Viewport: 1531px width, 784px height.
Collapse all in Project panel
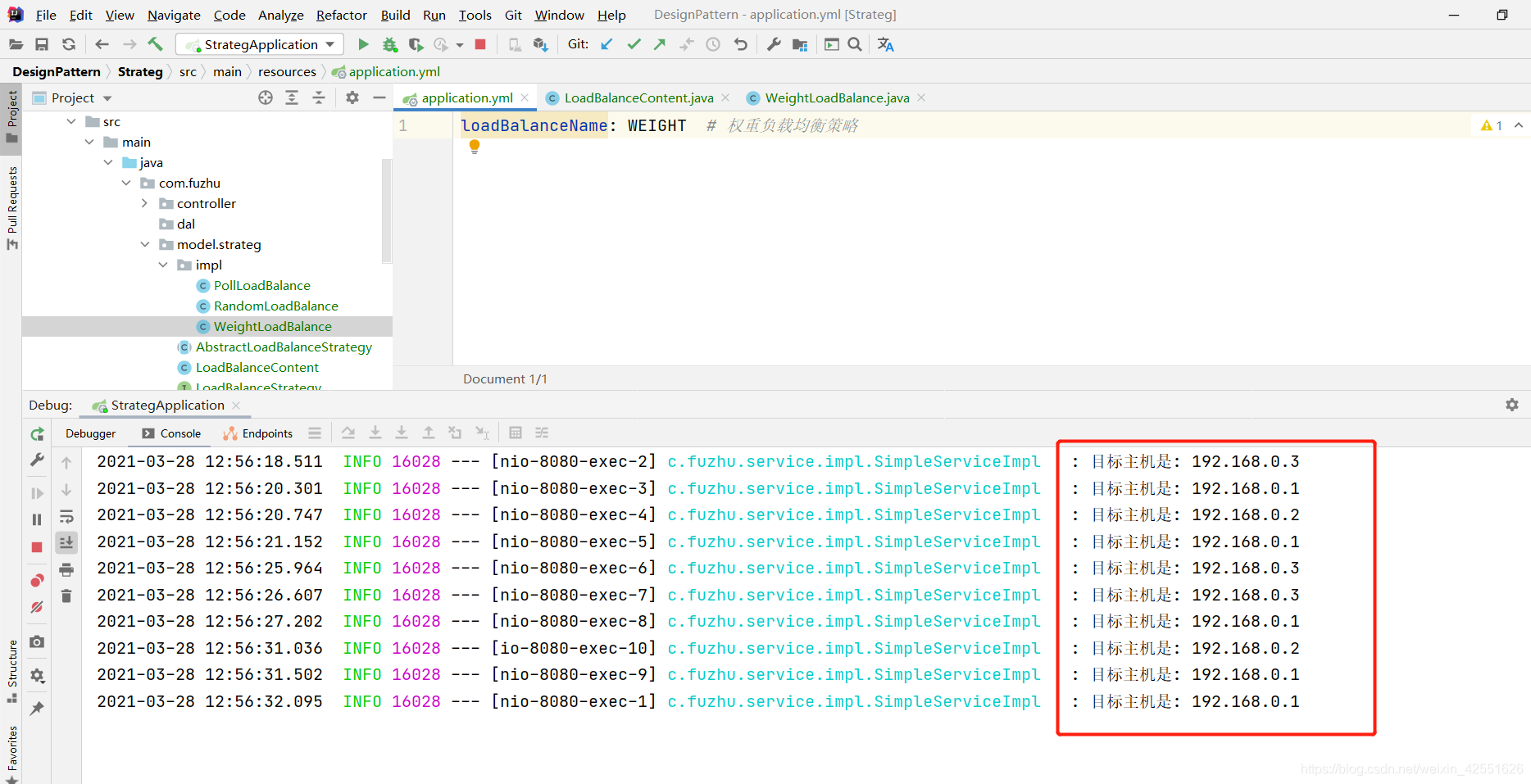coord(319,97)
